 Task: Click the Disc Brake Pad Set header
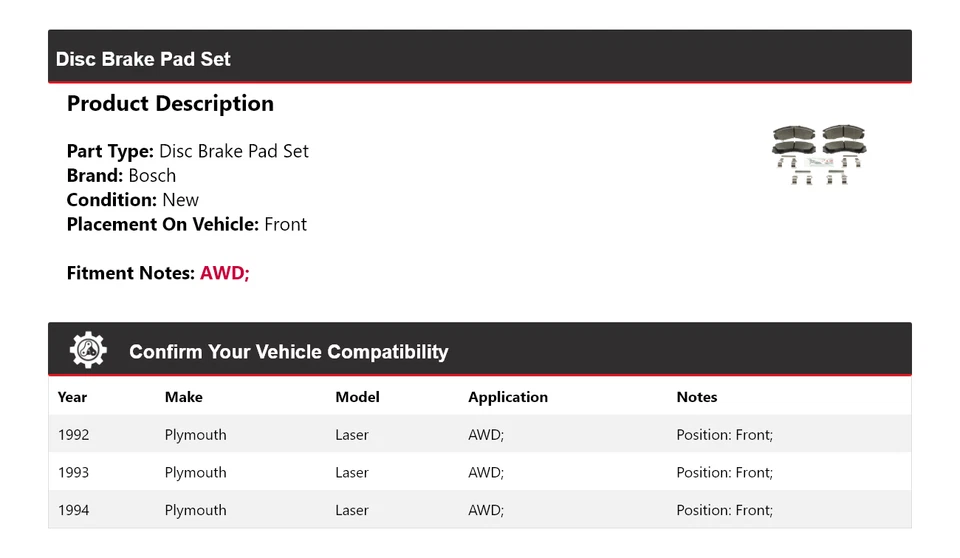coord(143,59)
